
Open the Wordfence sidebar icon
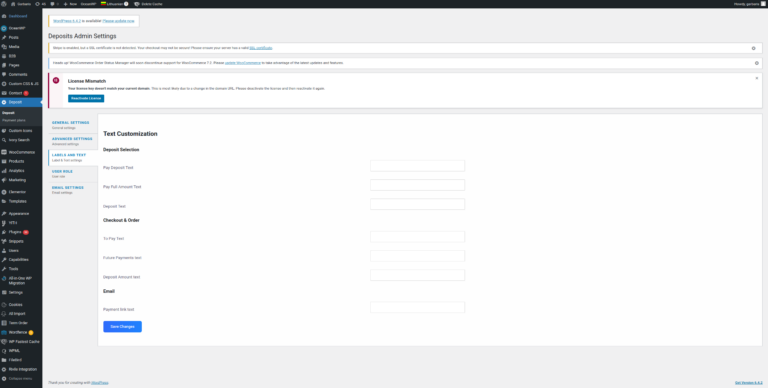pos(4,332)
